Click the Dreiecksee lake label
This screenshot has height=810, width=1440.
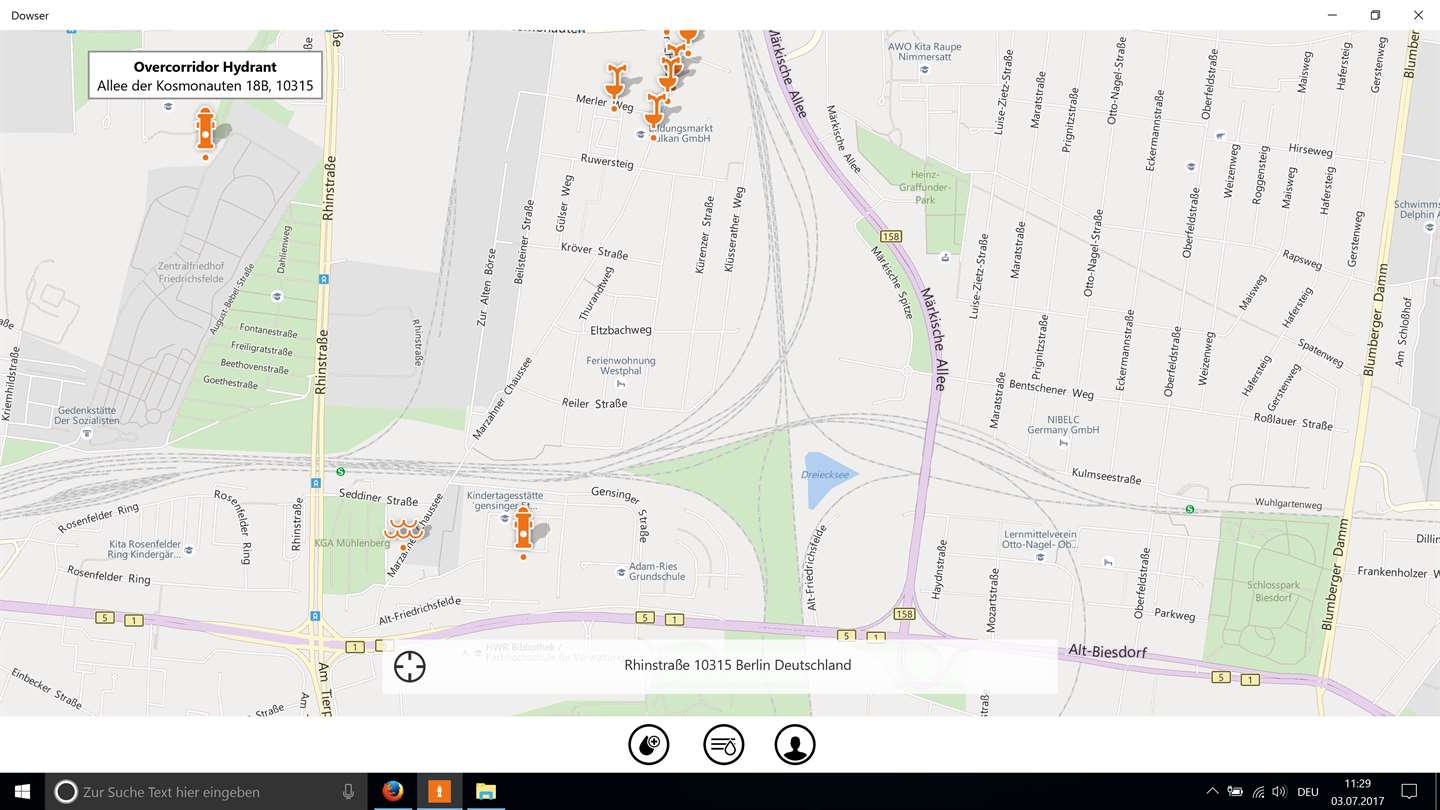tap(825, 476)
